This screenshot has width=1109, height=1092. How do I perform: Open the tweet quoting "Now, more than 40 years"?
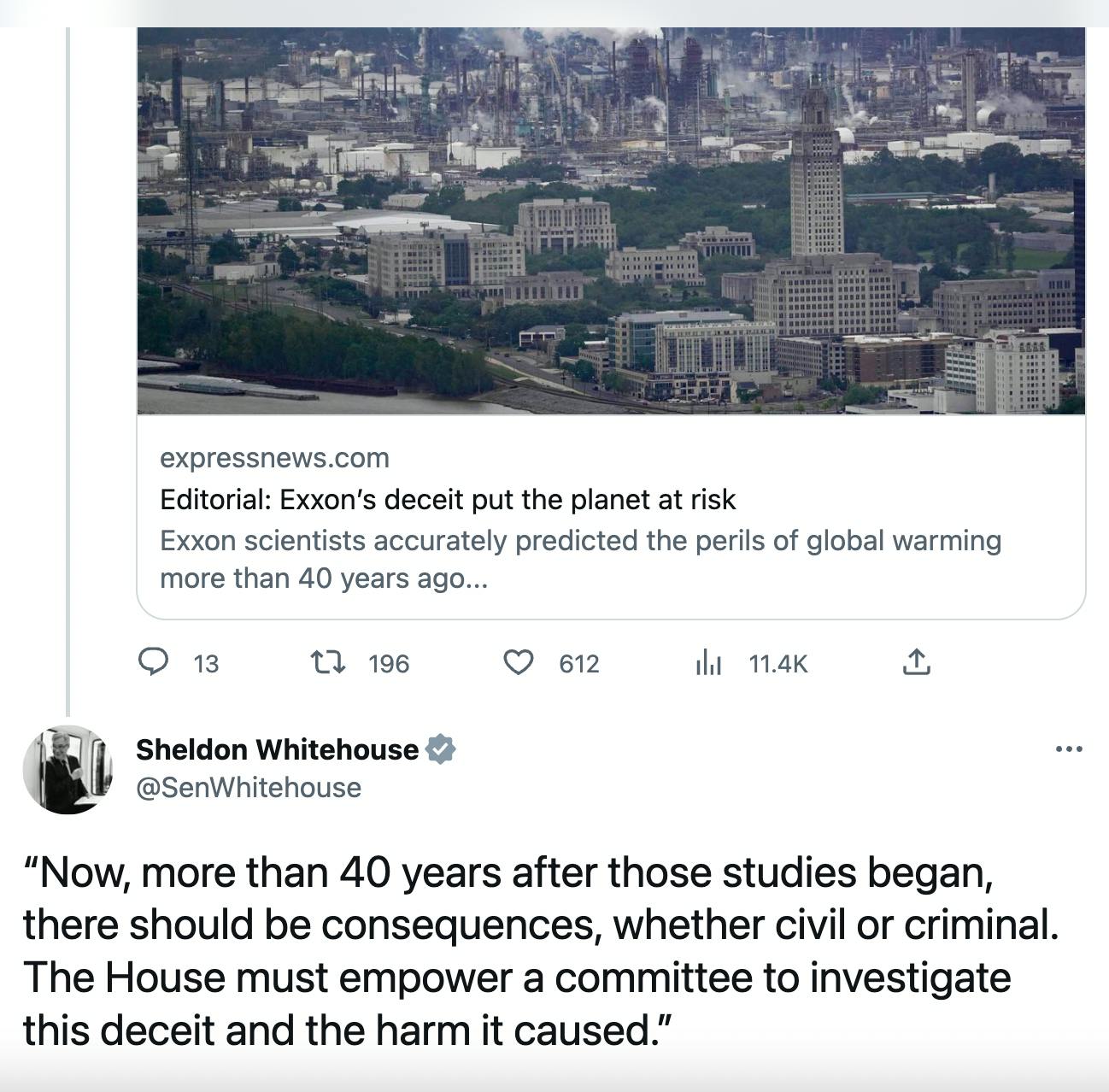coord(540,951)
